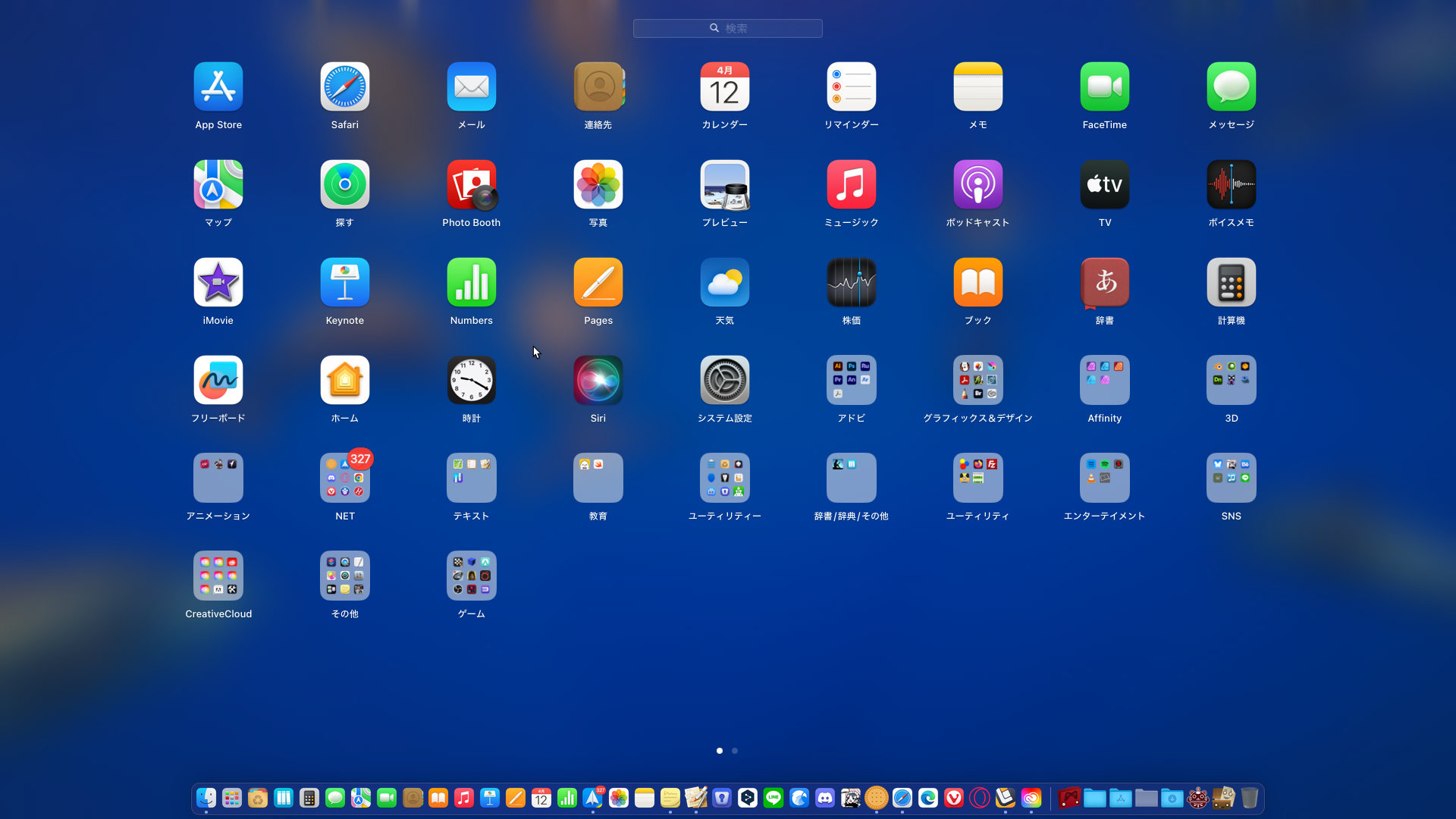Open Finder from the Dock
The height and width of the screenshot is (819, 1456).
206,798
